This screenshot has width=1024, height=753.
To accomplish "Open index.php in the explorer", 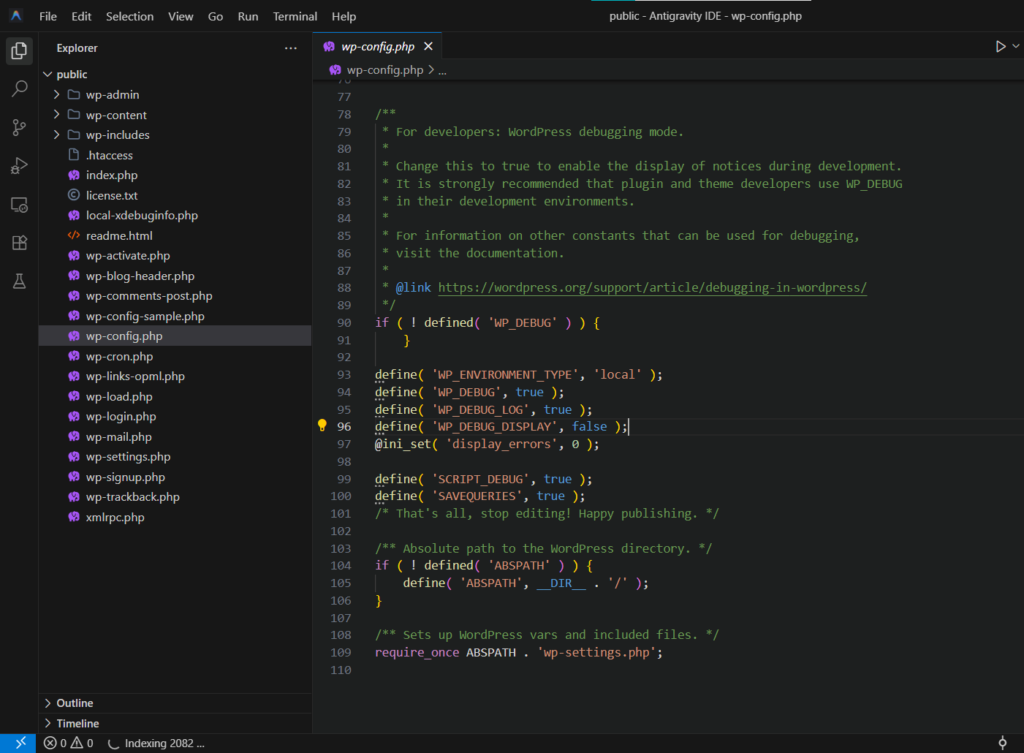I will 175,175.
